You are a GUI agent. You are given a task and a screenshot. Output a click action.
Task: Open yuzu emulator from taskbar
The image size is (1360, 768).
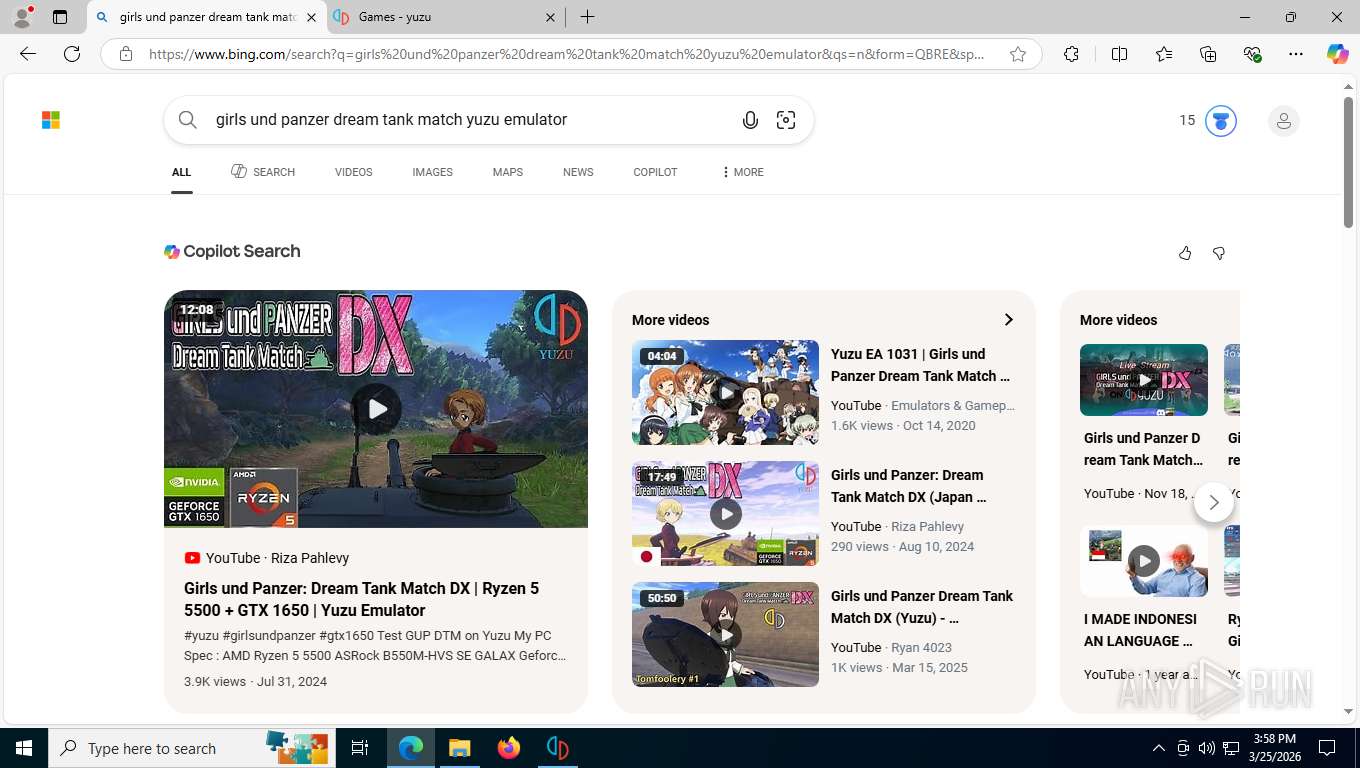pyautogui.click(x=557, y=748)
